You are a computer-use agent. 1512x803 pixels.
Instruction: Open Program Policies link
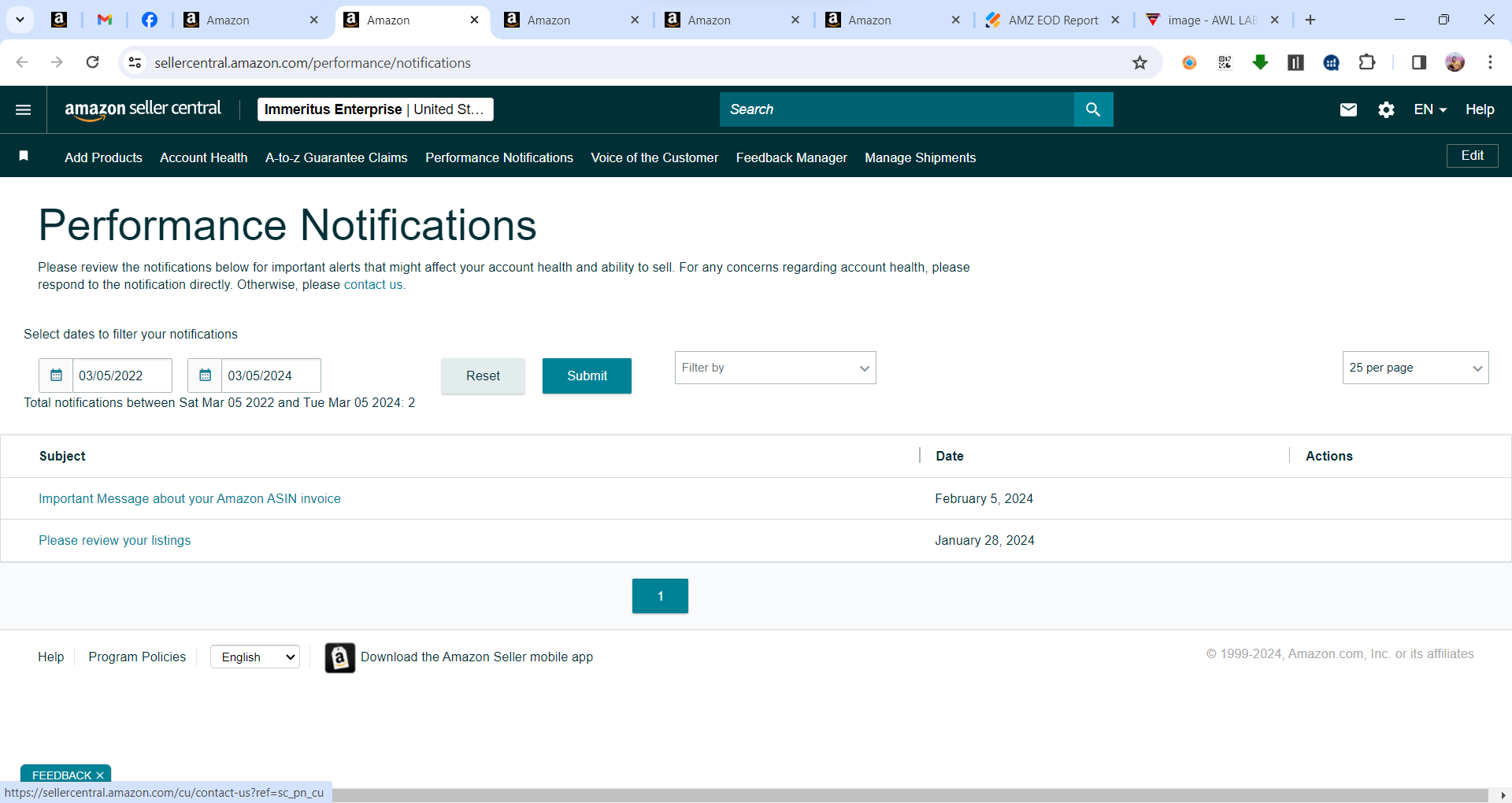pyautogui.click(x=137, y=657)
